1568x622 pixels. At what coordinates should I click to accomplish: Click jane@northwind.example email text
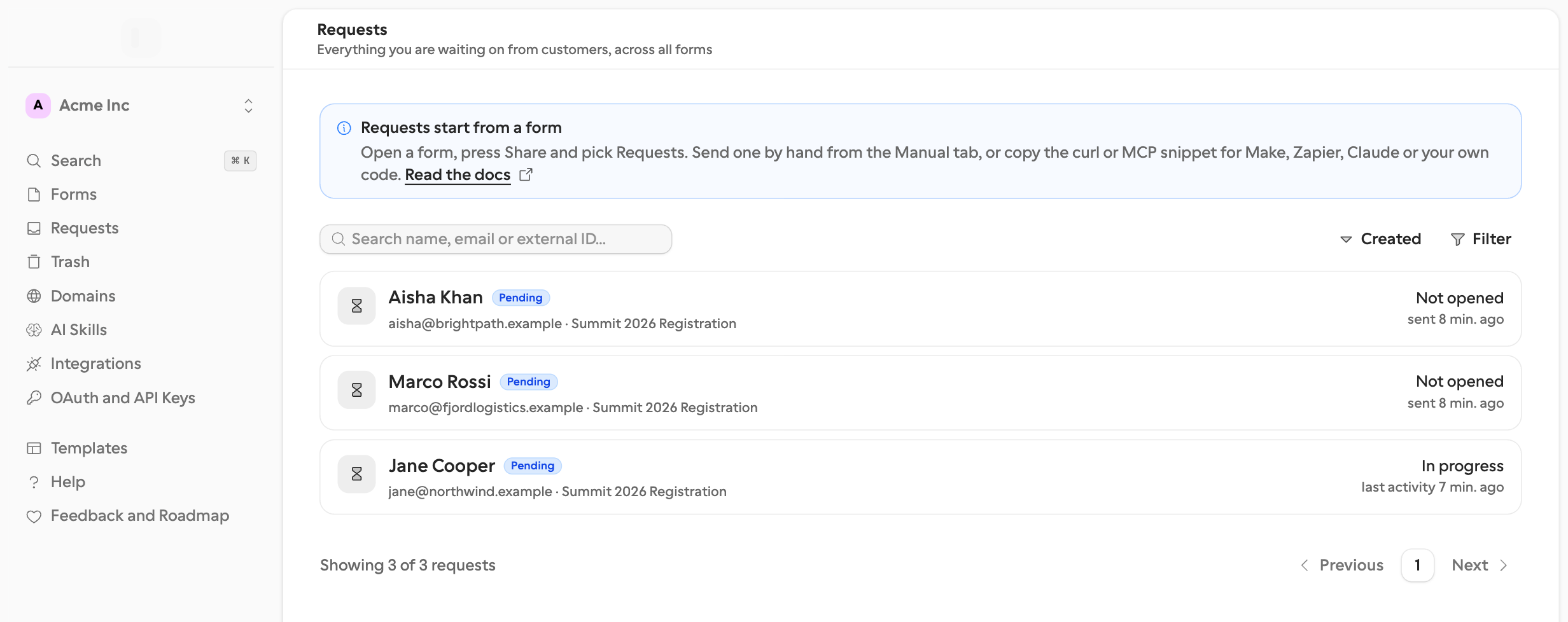click(470, 492)
